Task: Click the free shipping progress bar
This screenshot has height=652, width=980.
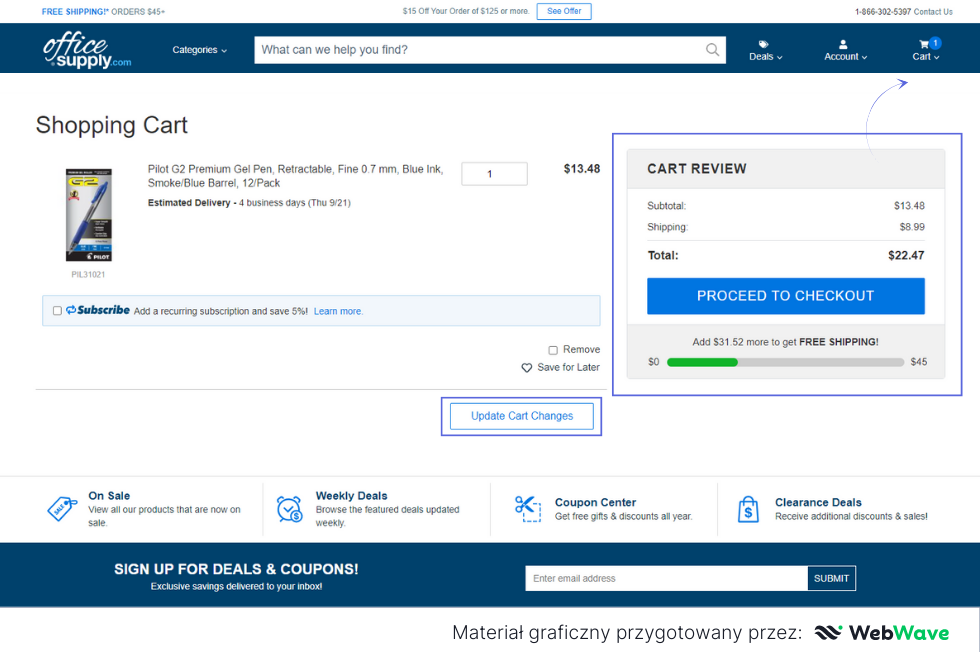Action: tap(785, 362)
